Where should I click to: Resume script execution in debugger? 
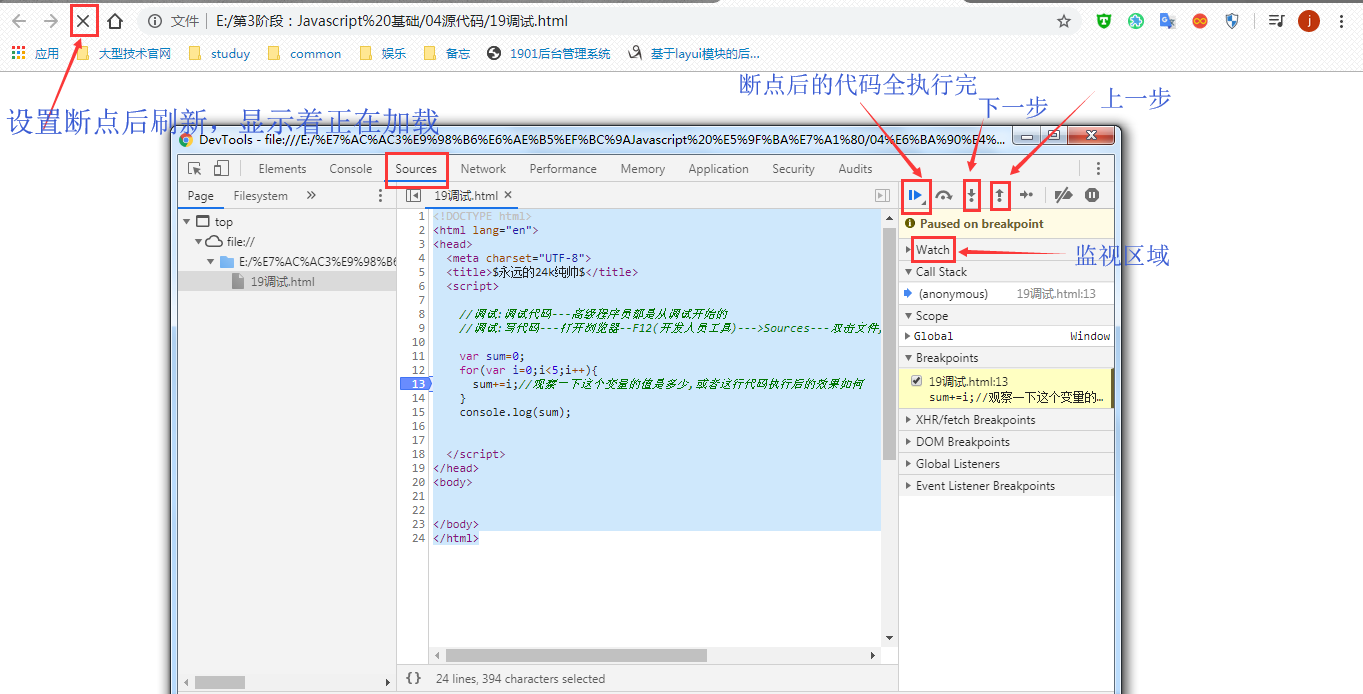(914, 196)
